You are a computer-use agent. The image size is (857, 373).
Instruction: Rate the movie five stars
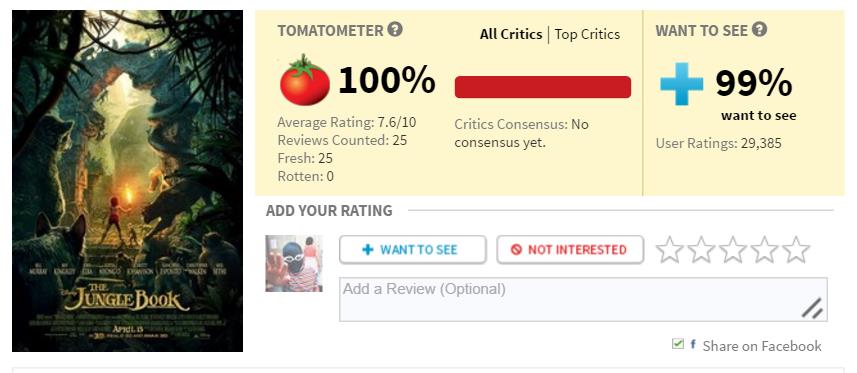coord(796,250)
